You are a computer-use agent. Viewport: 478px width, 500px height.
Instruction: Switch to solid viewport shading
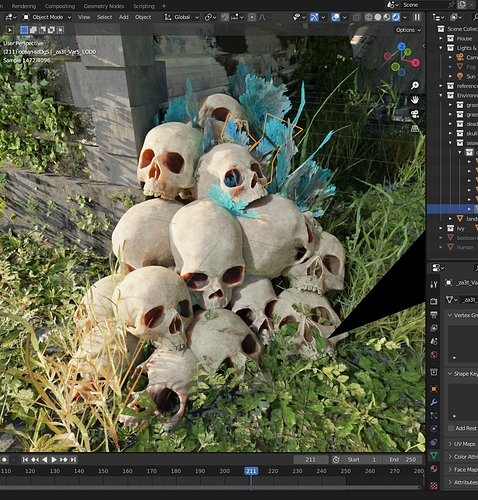click(x=378, y=17)
